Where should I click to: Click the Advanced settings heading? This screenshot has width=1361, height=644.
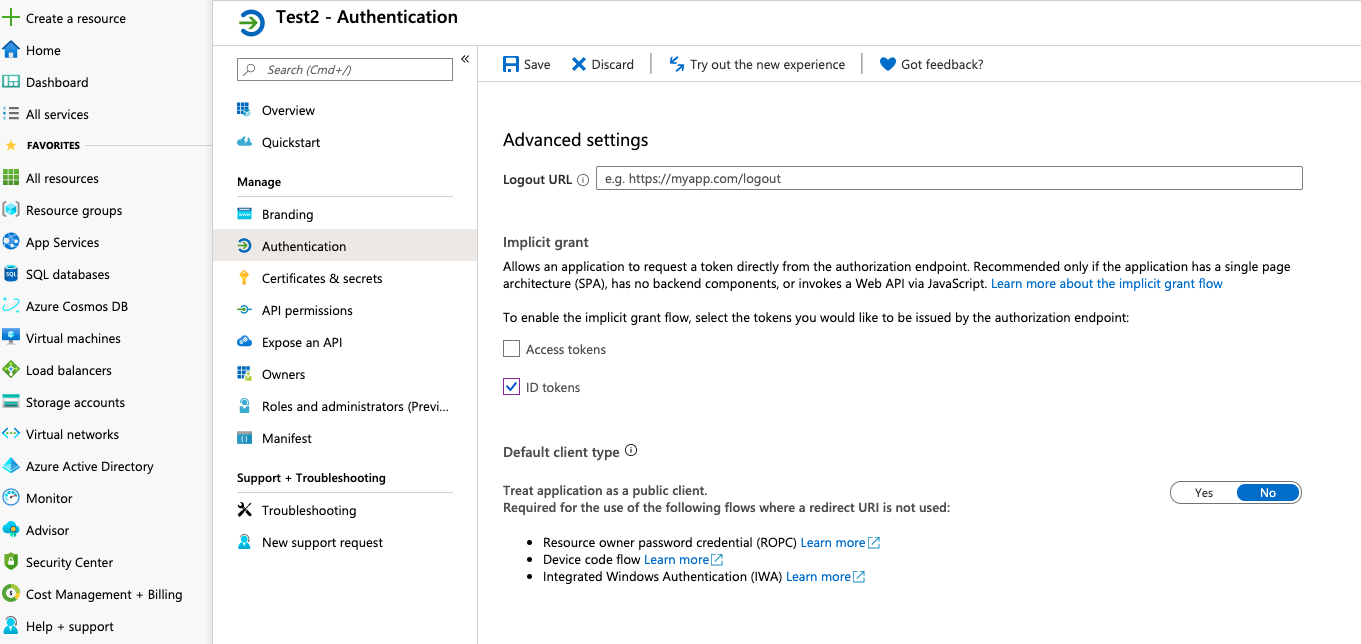(x=576, y=140)
